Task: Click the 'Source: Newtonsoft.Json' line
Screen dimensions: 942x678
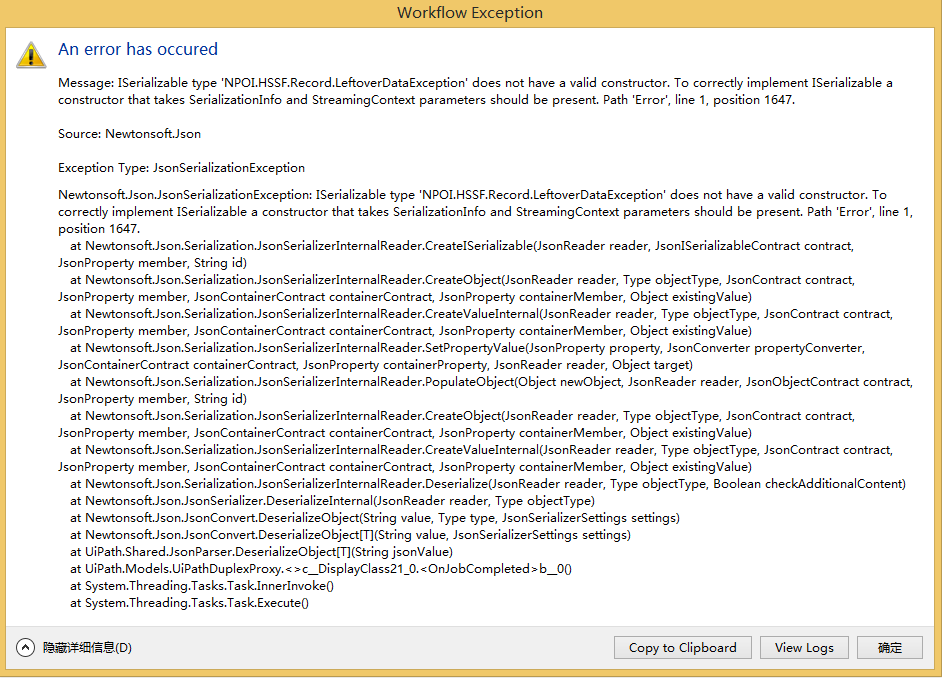Action: pos(129,134)
